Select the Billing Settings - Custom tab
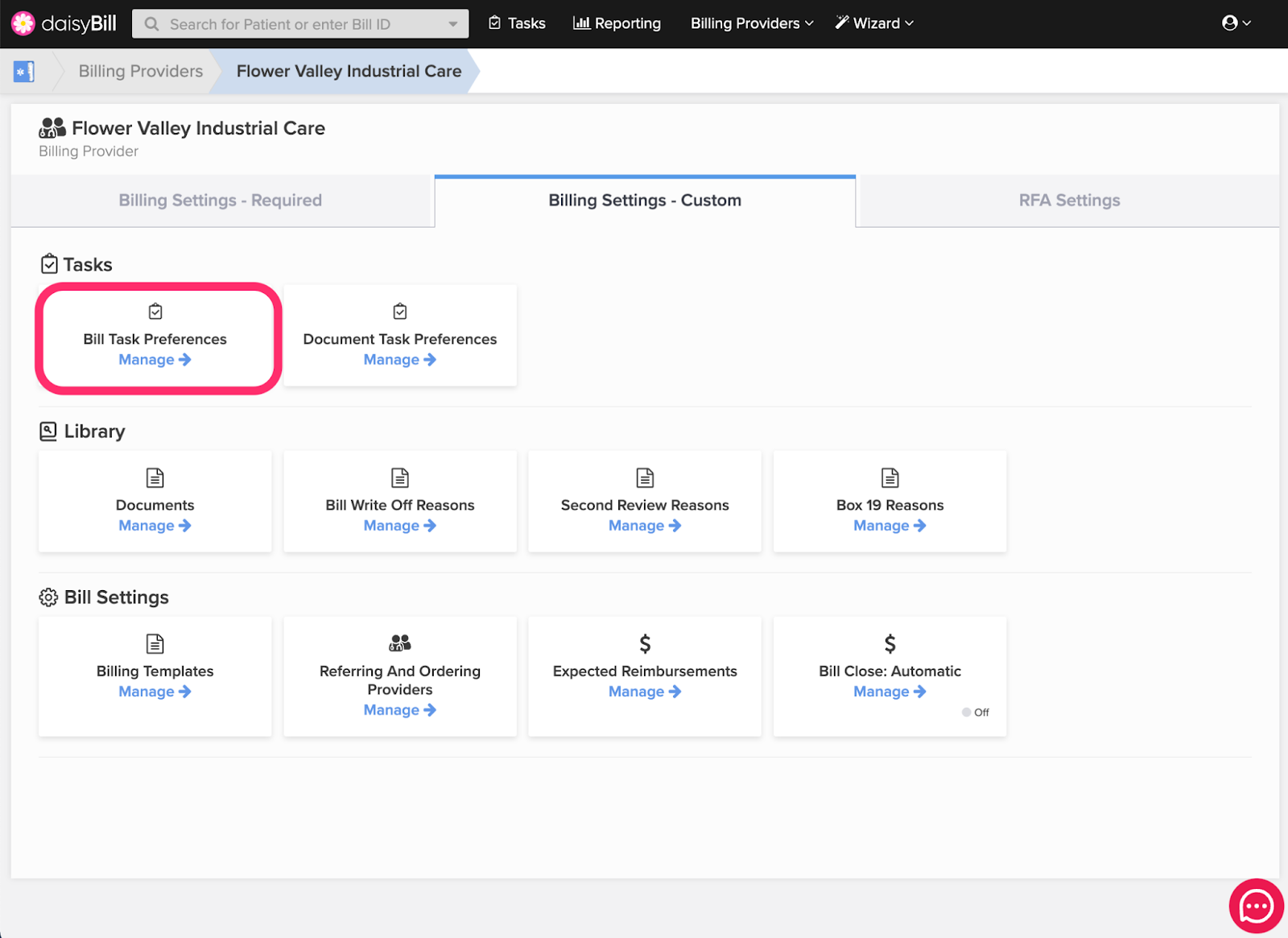Screen dimensions: 1288x938 [x=645, y=200]
